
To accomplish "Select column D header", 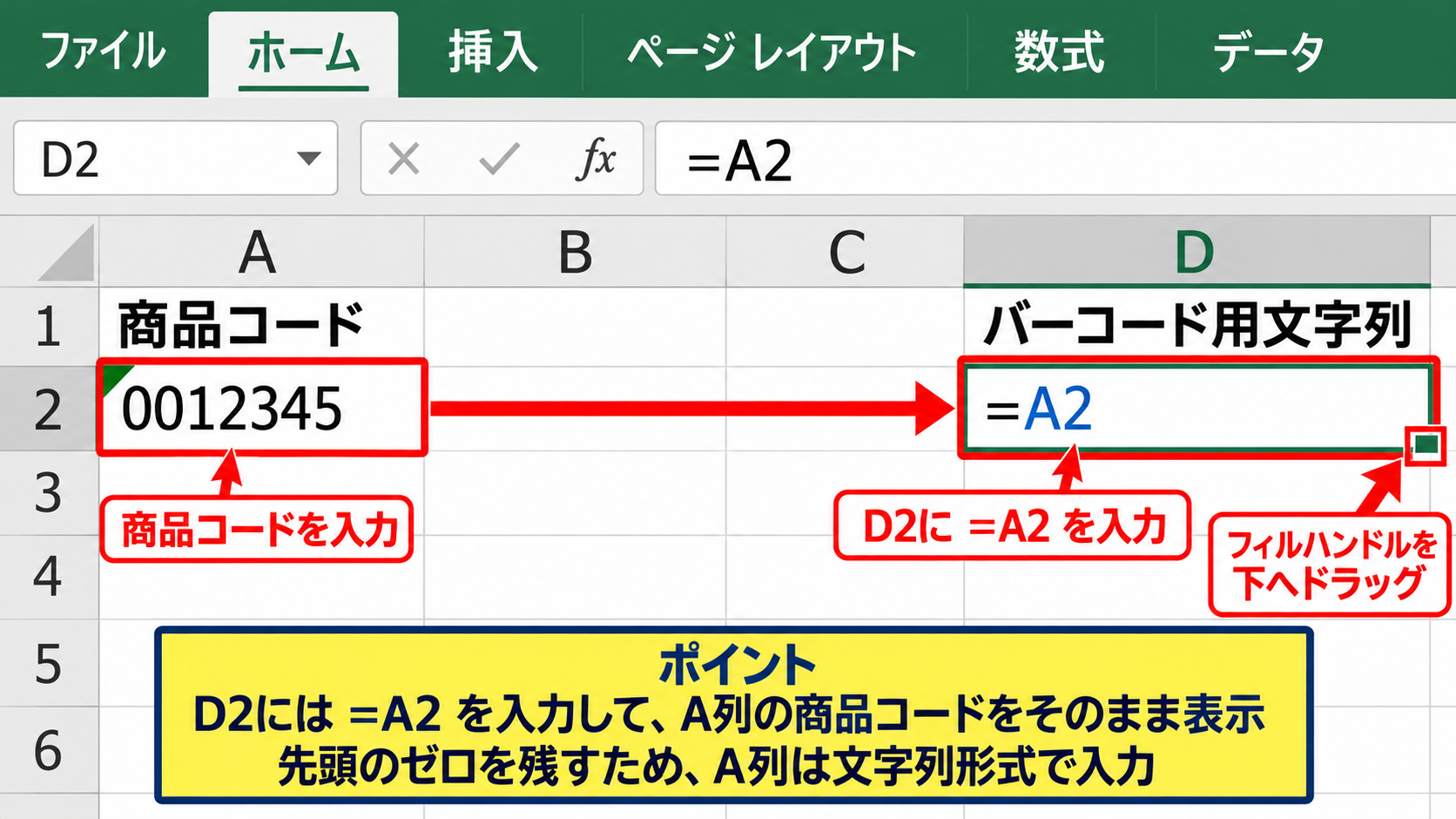I will pos(1196,252).
